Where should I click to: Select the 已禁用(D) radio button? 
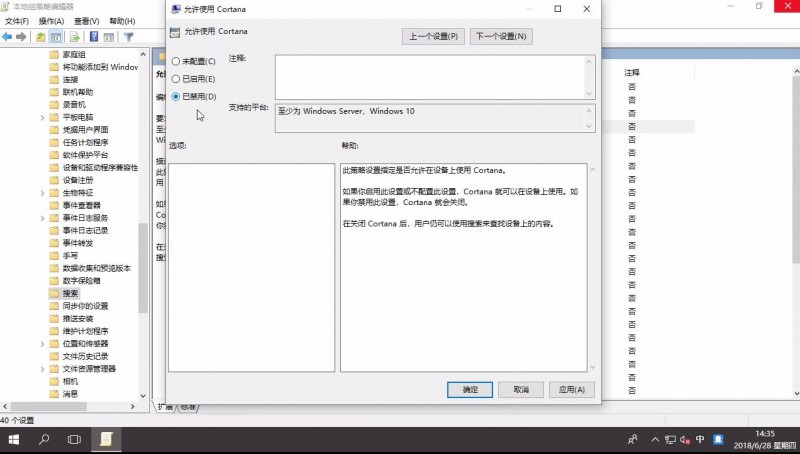[176, 96]
